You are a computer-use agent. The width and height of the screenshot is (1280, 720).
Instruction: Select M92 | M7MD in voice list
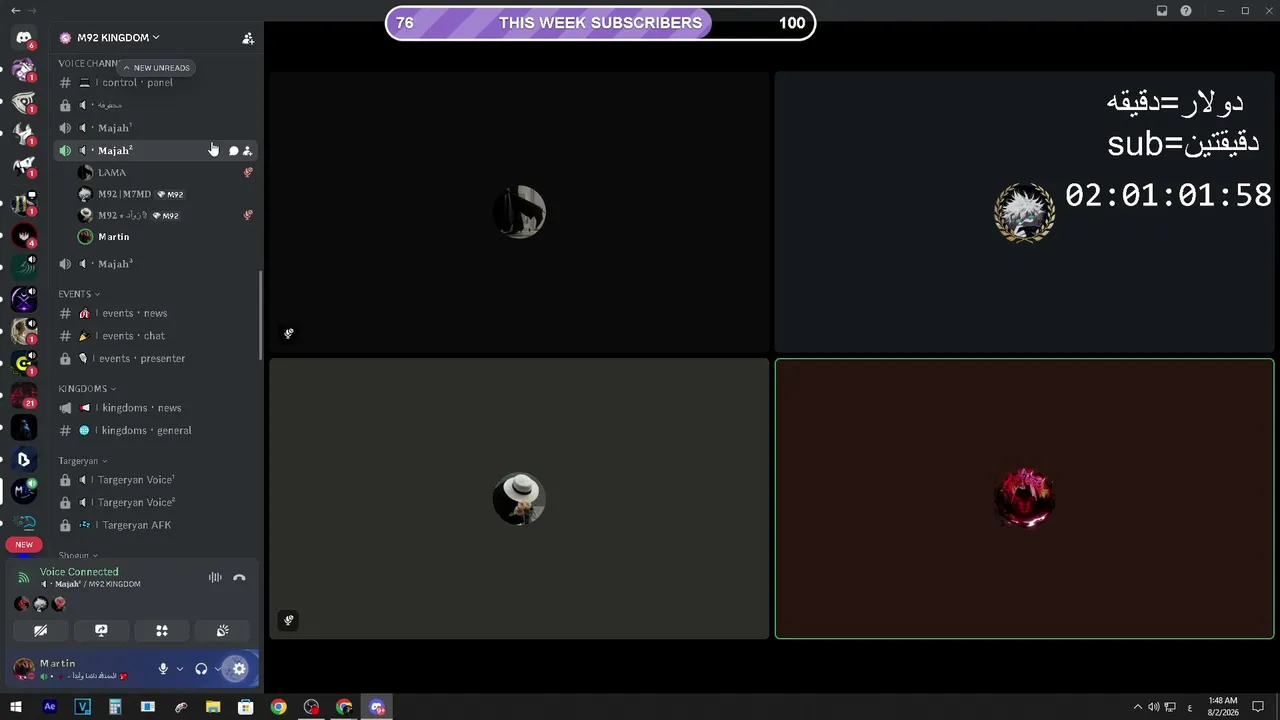pos(165,194)
